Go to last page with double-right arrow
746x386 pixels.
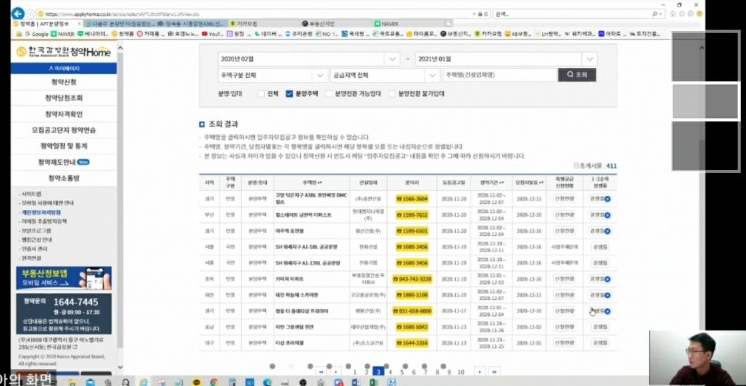(x=494, y=371)
